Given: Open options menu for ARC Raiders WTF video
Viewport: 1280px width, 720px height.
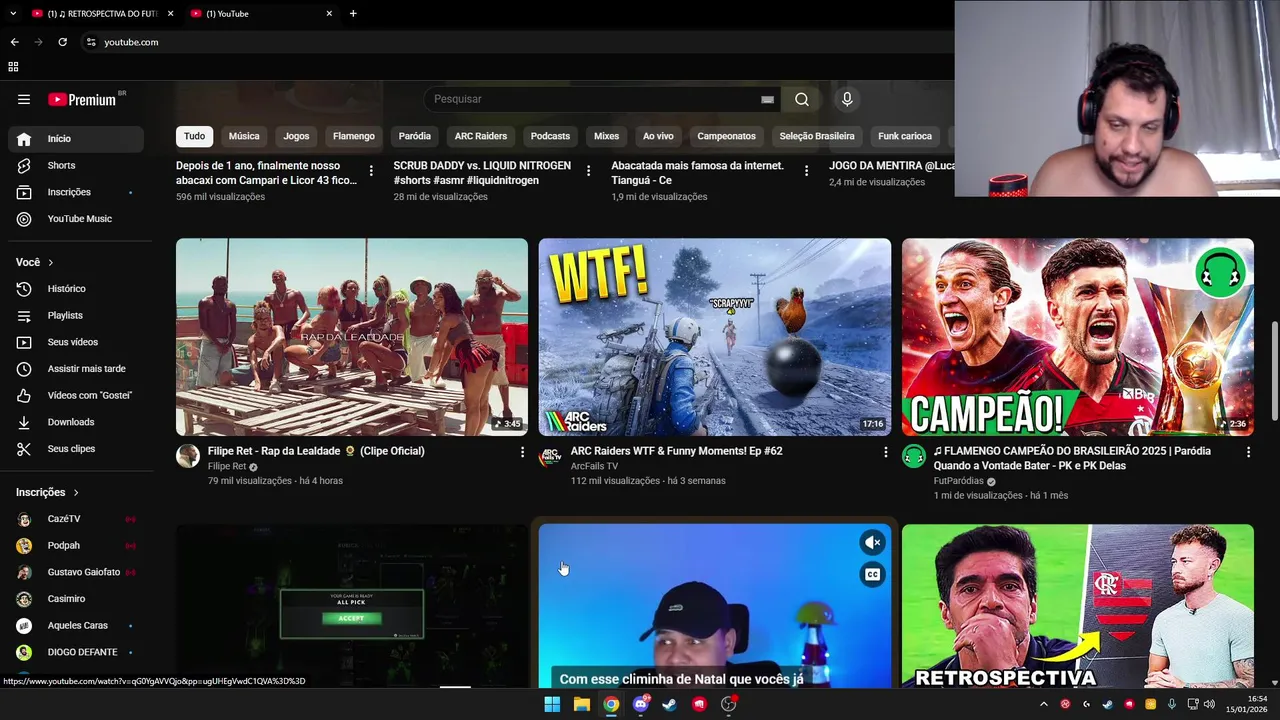Looking at the screenshot, I should (x=885, y=452).
